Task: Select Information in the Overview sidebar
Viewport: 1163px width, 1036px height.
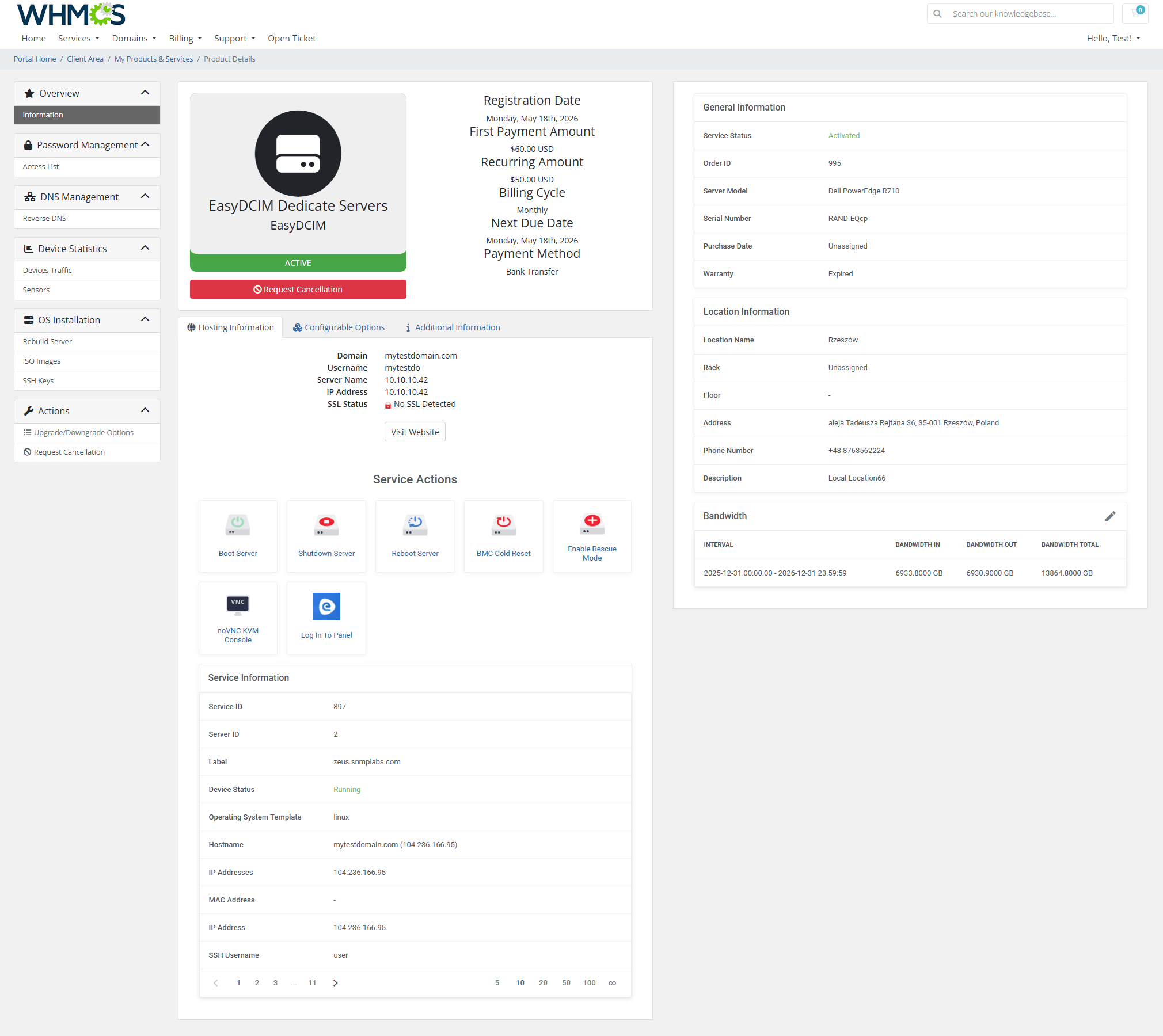Action: tap(87, 115)
